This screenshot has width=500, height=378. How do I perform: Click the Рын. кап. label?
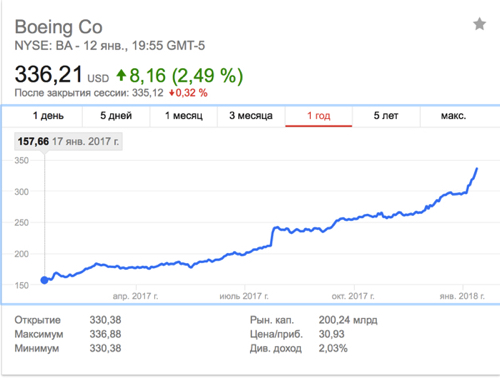pos(272,320)
